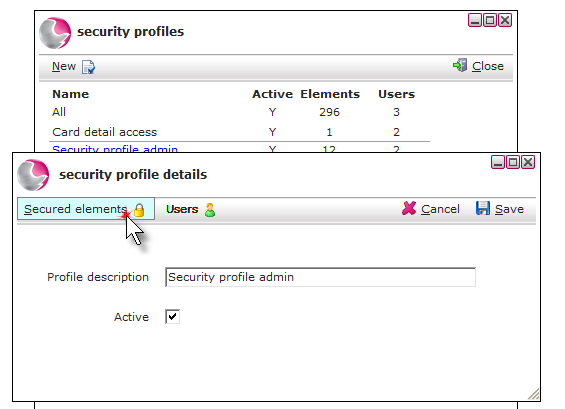Click the green user icon beside Users
Screen dimensions: 565x409
[x=210, y=210]
